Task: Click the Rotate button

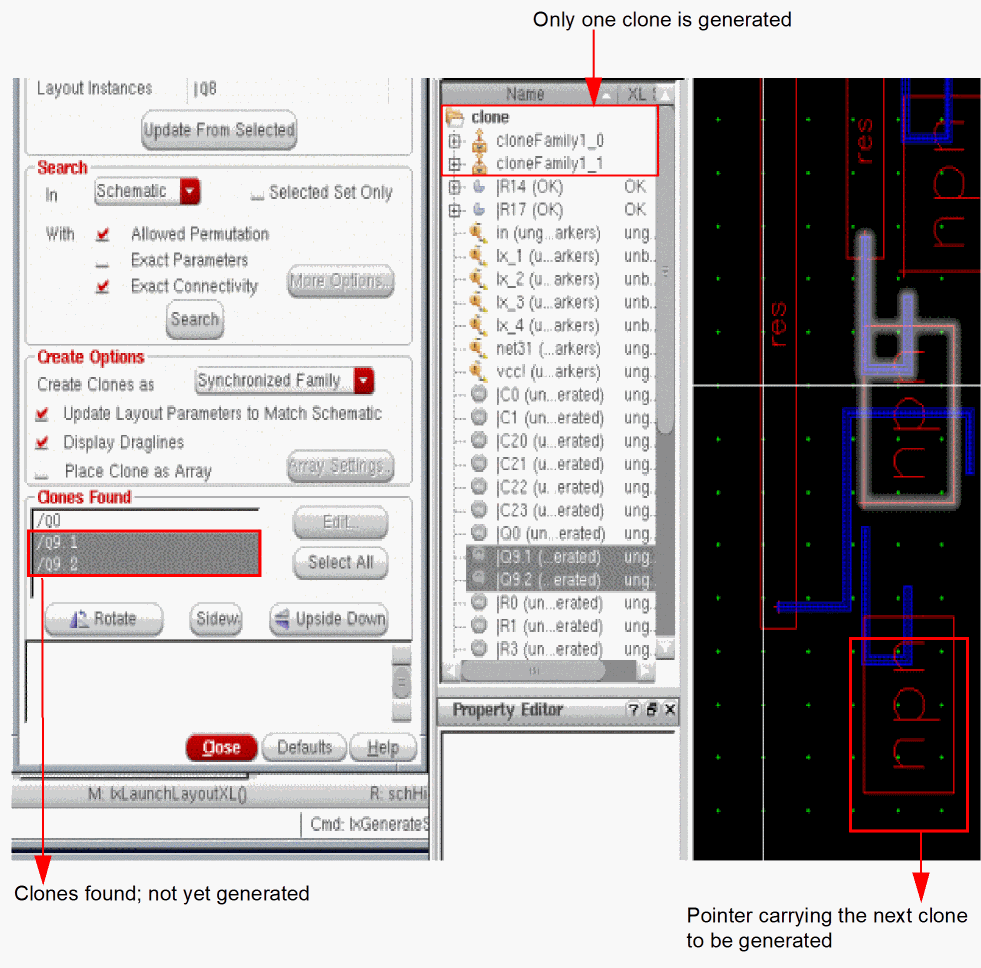Action: tap(104, 619)
